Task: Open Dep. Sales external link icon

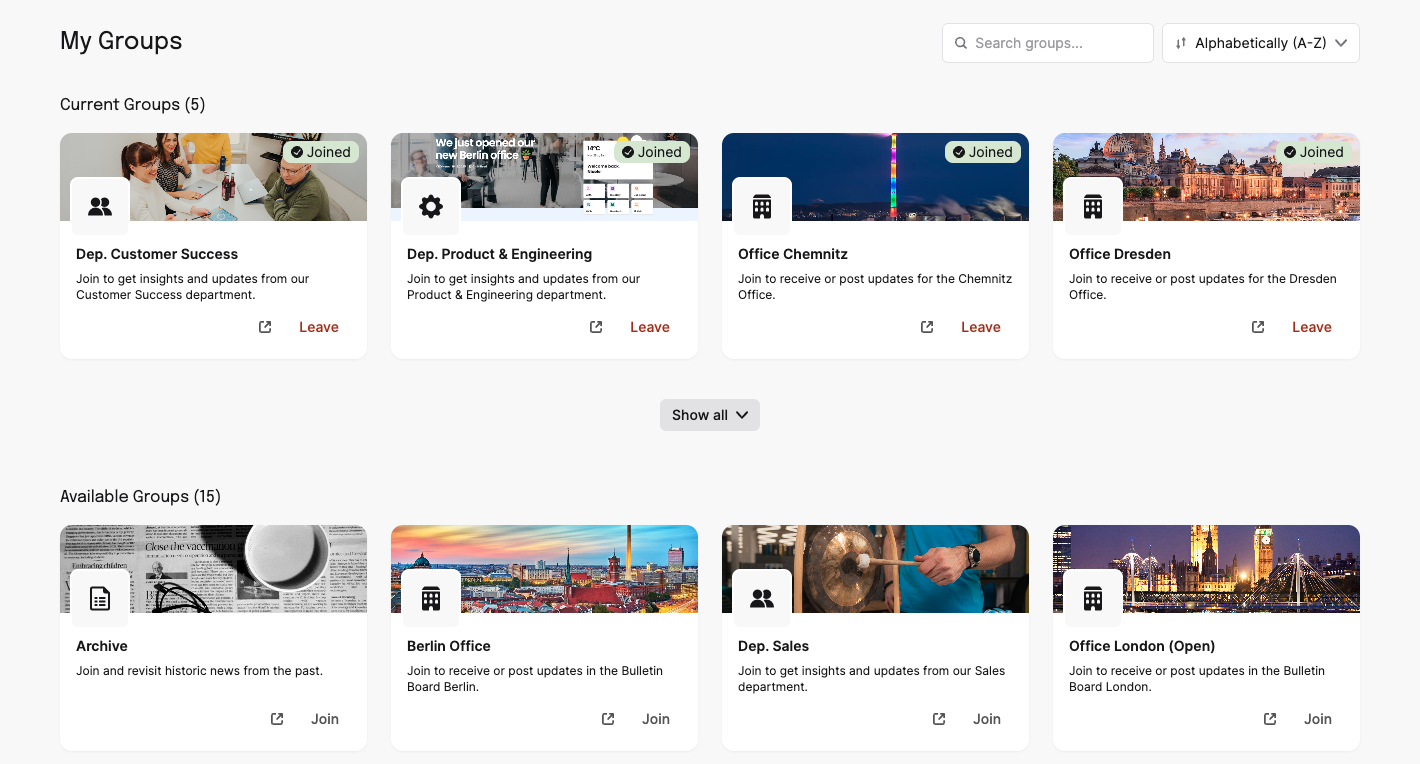Action: (939, 719)
